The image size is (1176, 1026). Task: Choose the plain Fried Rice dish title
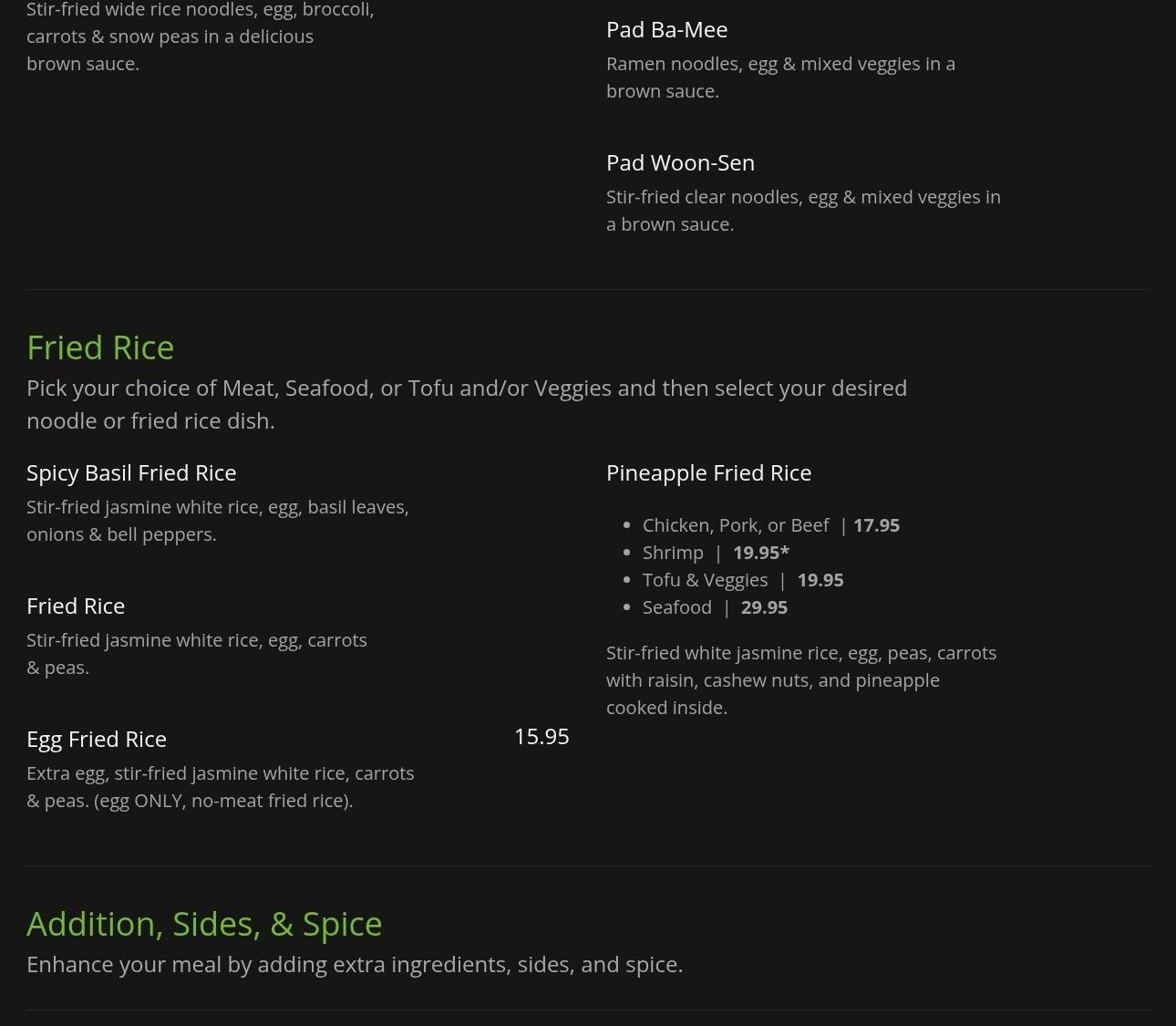point(76,606)
